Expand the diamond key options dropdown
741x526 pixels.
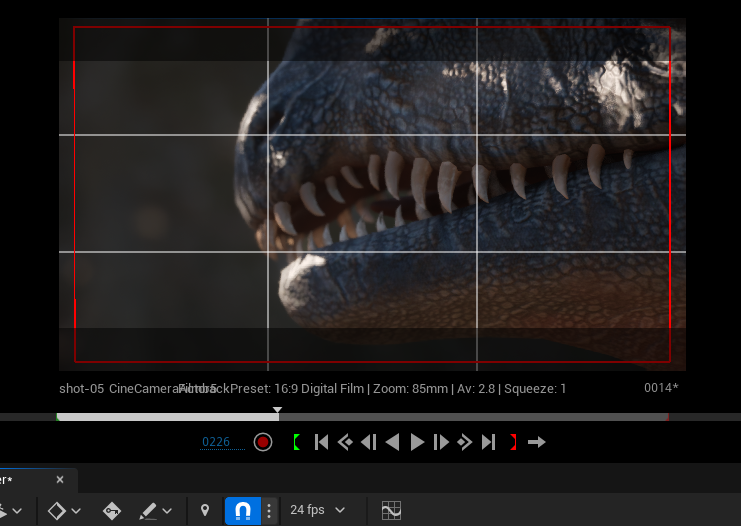click(76, 511)
